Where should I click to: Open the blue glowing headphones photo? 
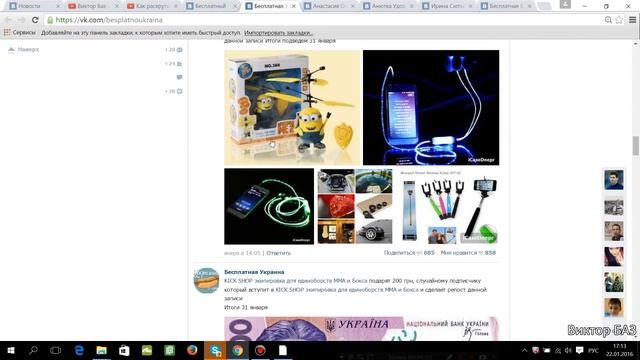(431, 107)
